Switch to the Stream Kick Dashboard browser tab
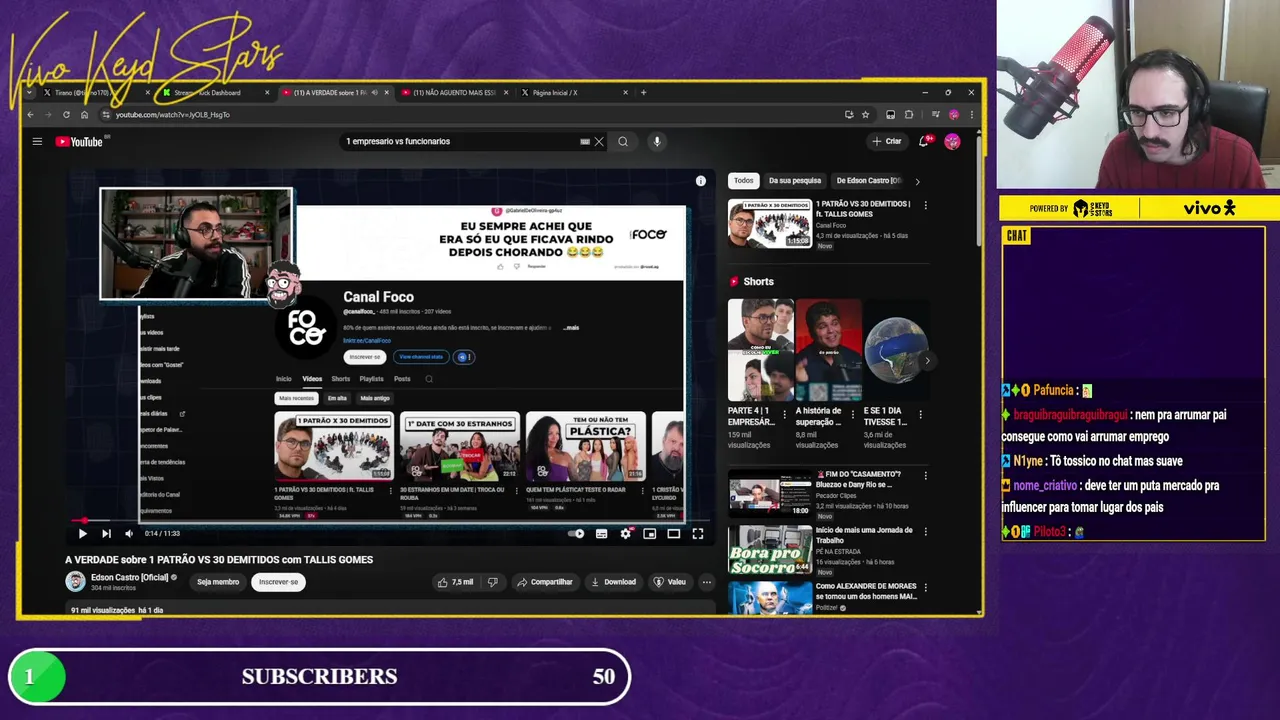1280x720 pixels. click(208, 93)
